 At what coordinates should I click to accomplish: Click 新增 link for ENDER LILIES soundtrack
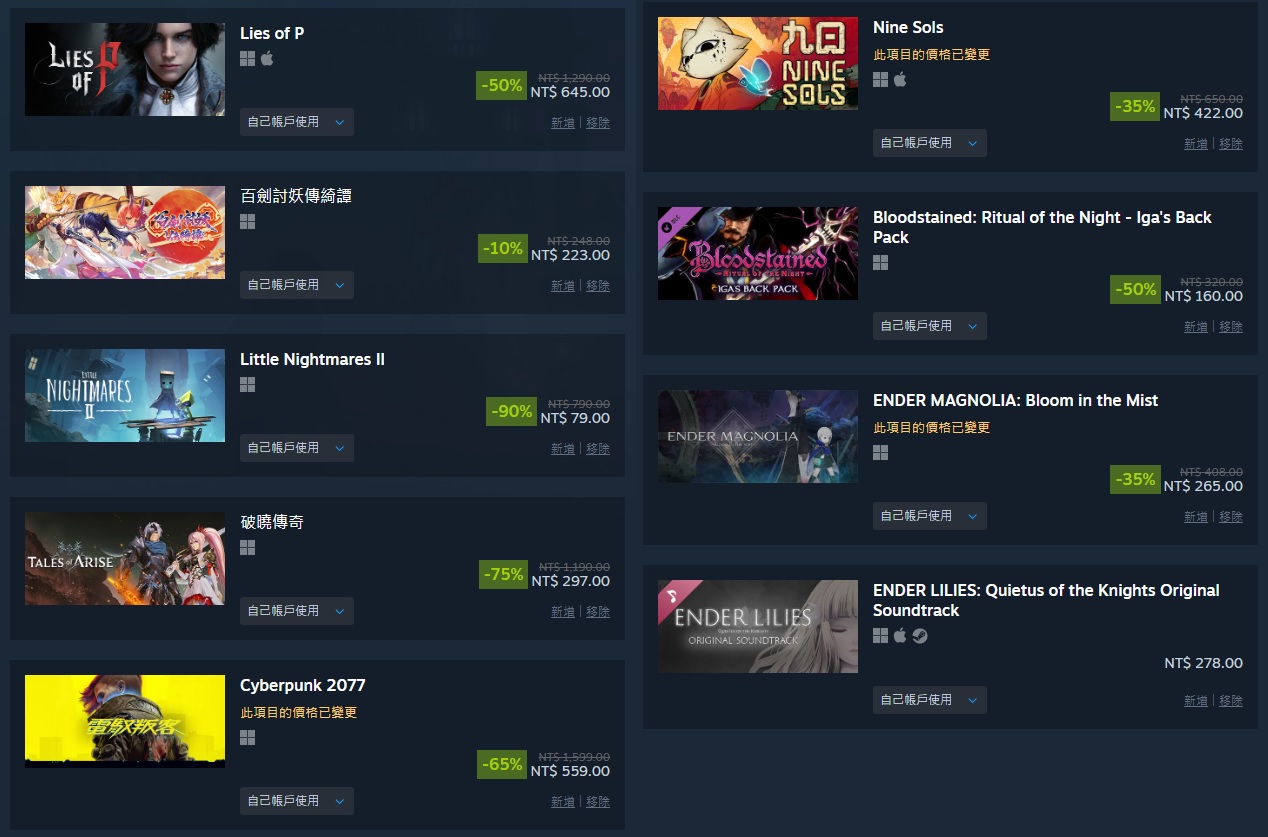pos(1196,701)
